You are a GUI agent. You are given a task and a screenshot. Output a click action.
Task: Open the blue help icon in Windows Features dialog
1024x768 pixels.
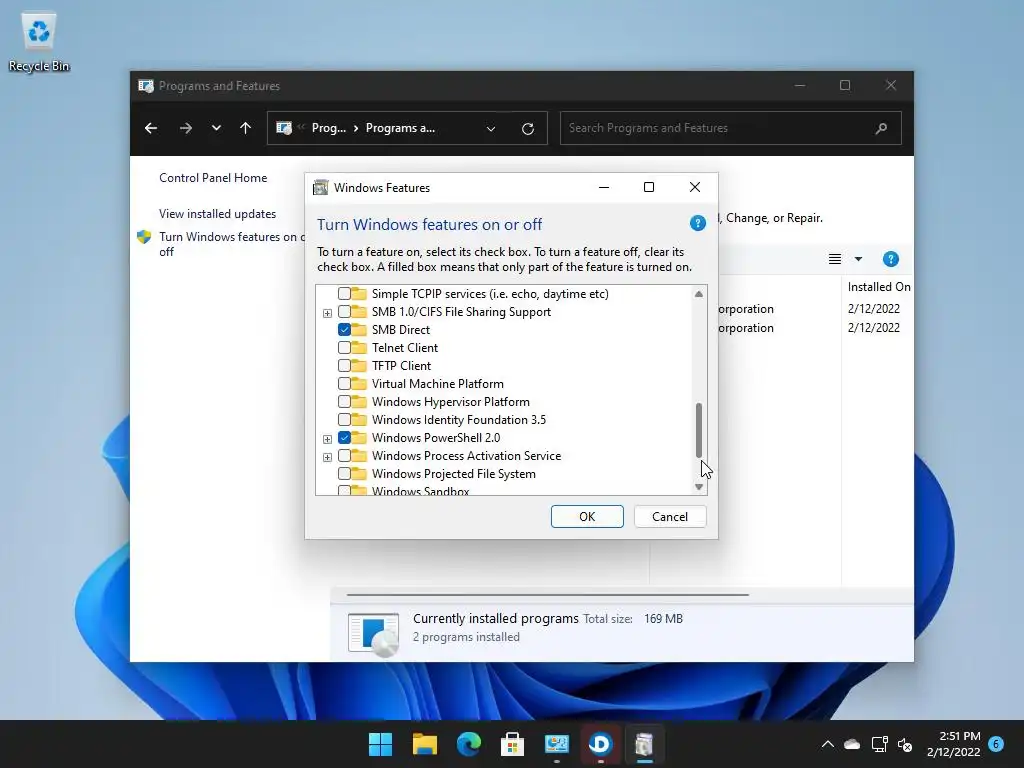click(x=697, y=223)
